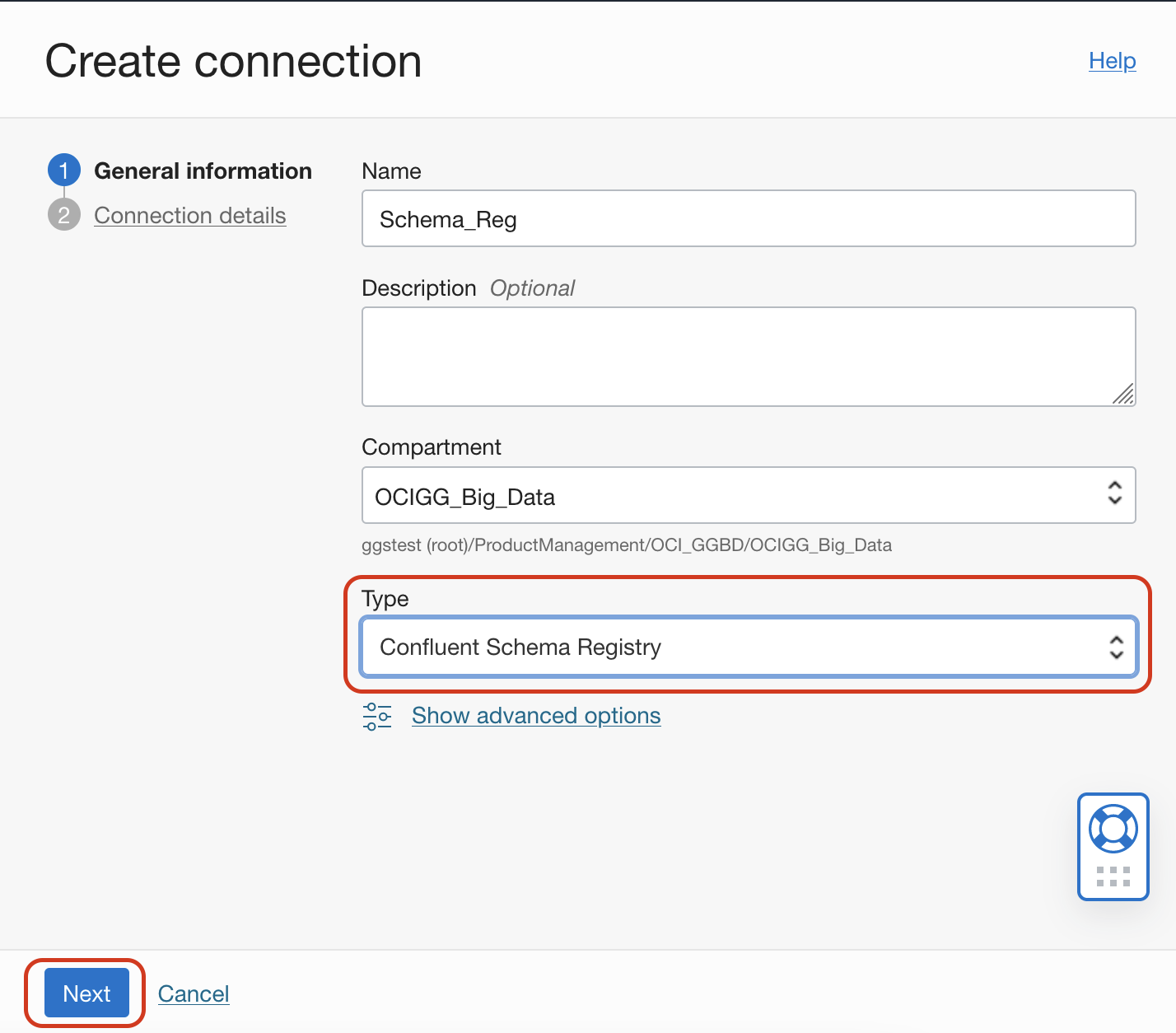Open the Type selector showing Confluent Schema Registry
Screen dimensions: 1176x1033
pos(748,647)
